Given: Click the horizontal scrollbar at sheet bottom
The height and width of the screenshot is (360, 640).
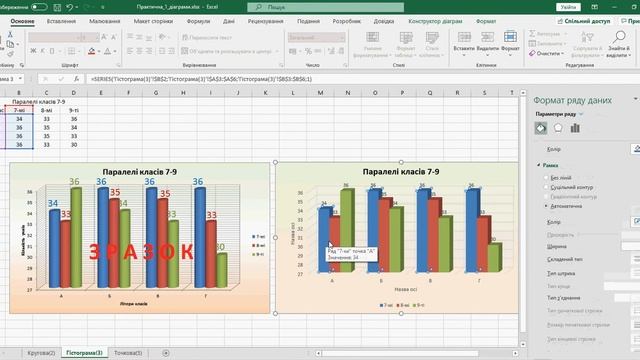Looking at the screenshot, I should 400,353.
